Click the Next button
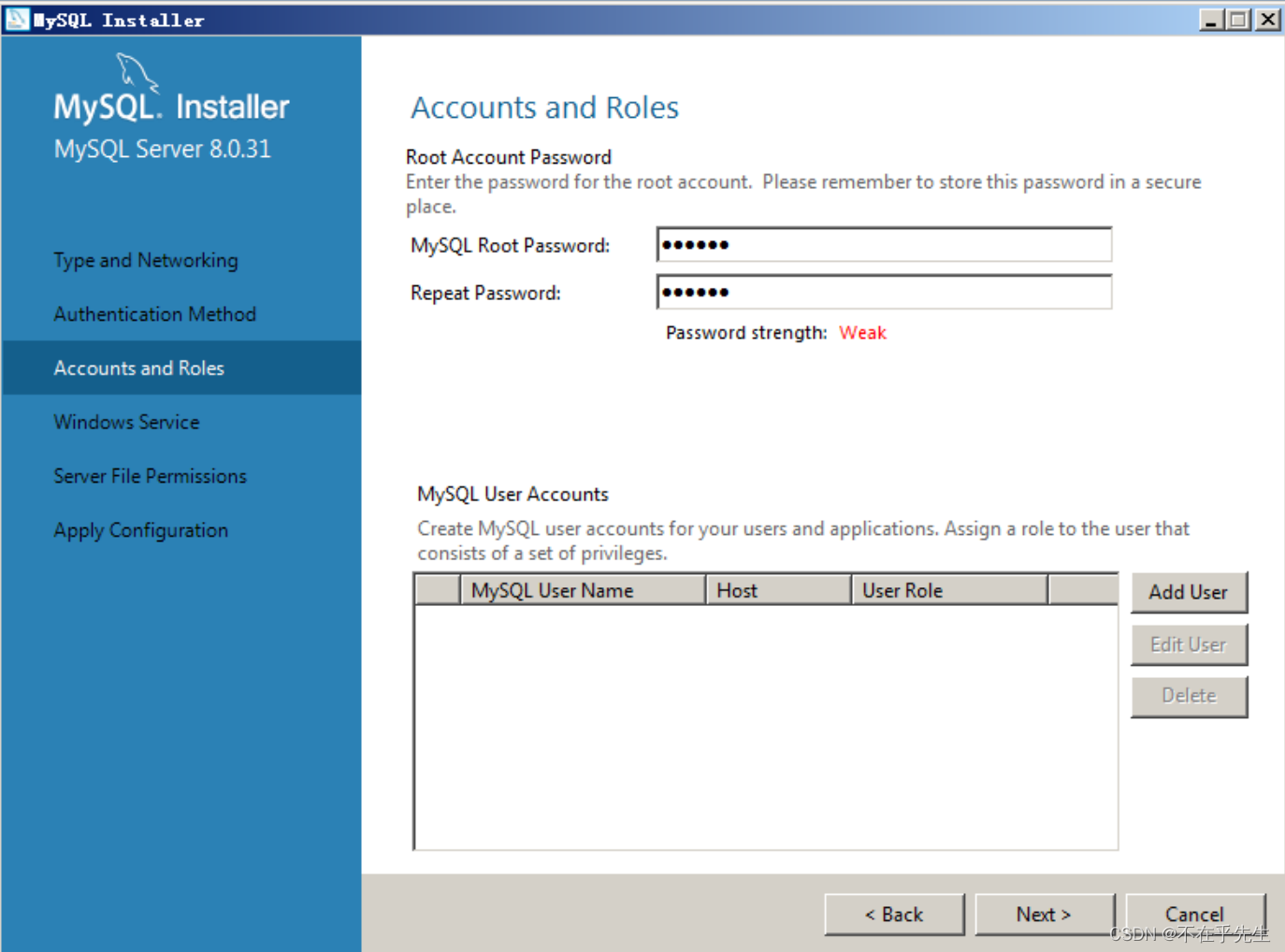This screenshot has width=1285, height=952. click(x=1045, y=915)
